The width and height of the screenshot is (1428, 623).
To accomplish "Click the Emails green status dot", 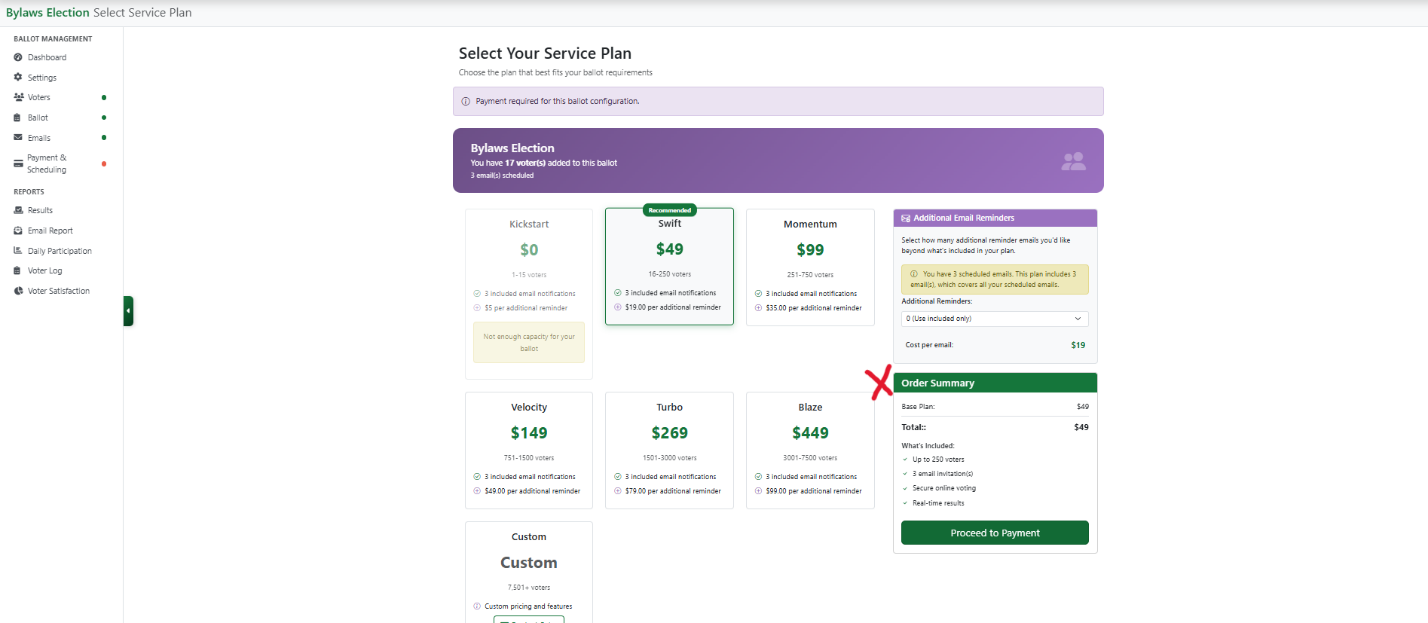I will pos(104,137).
